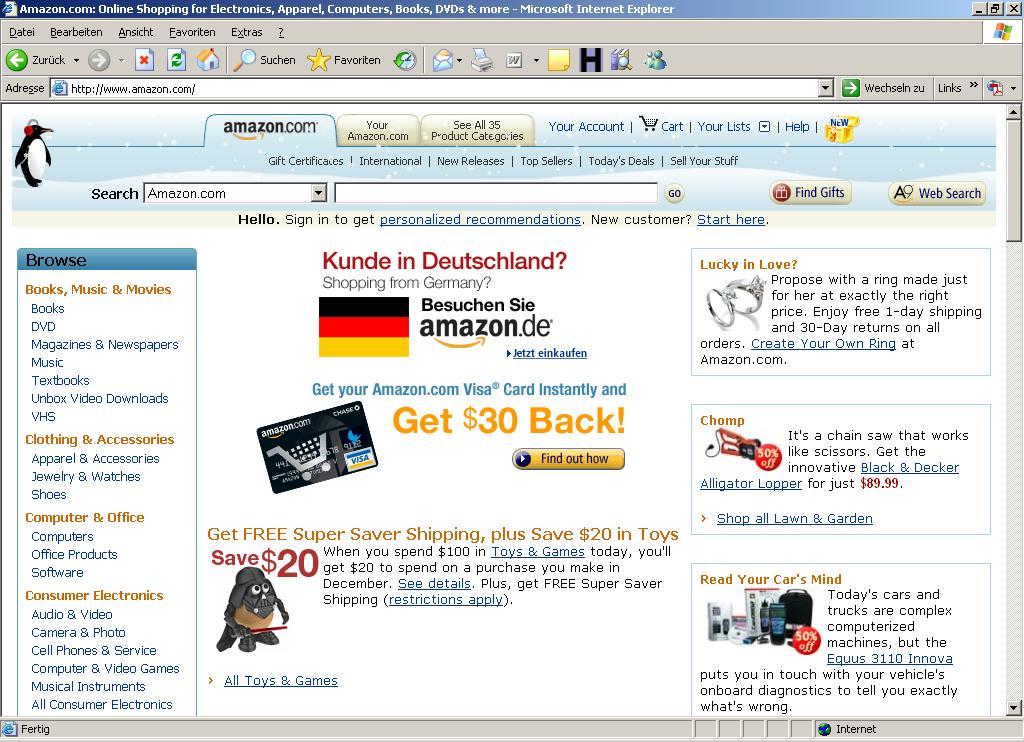Click the Word edit document icon
1024x742 pixels.
point(514,60)
